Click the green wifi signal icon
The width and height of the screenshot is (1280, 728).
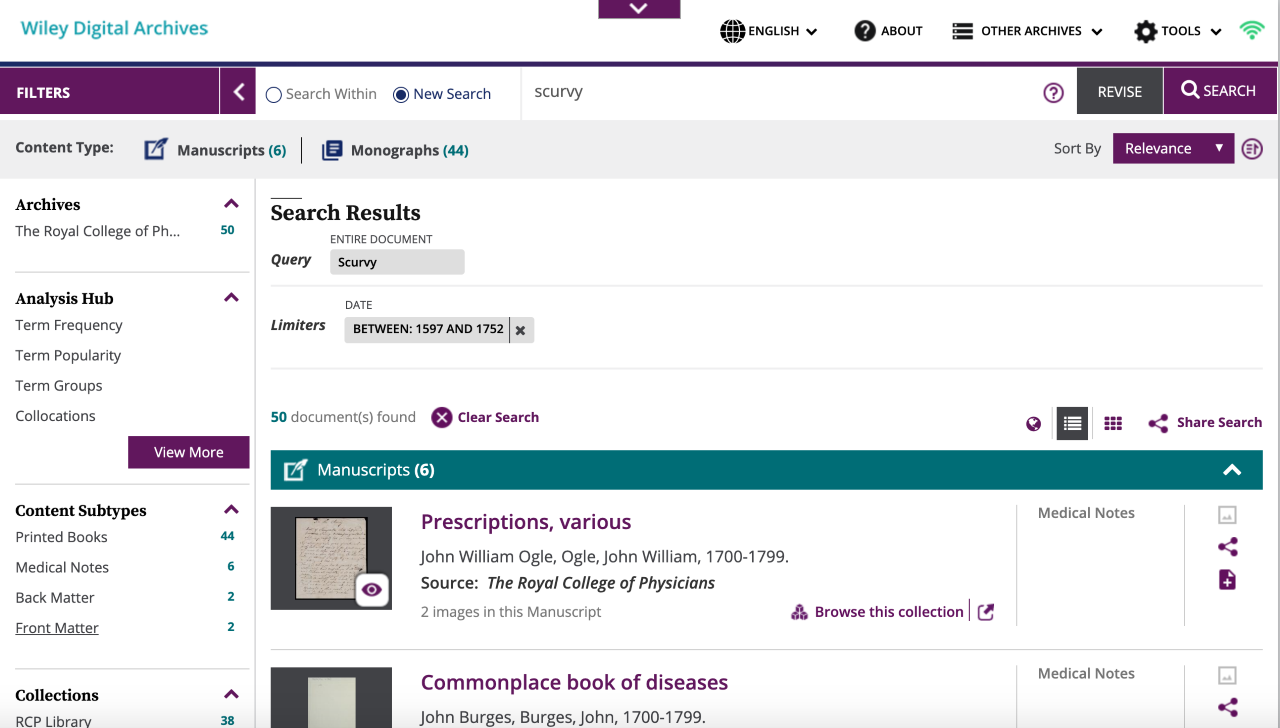click(1252, 30)
